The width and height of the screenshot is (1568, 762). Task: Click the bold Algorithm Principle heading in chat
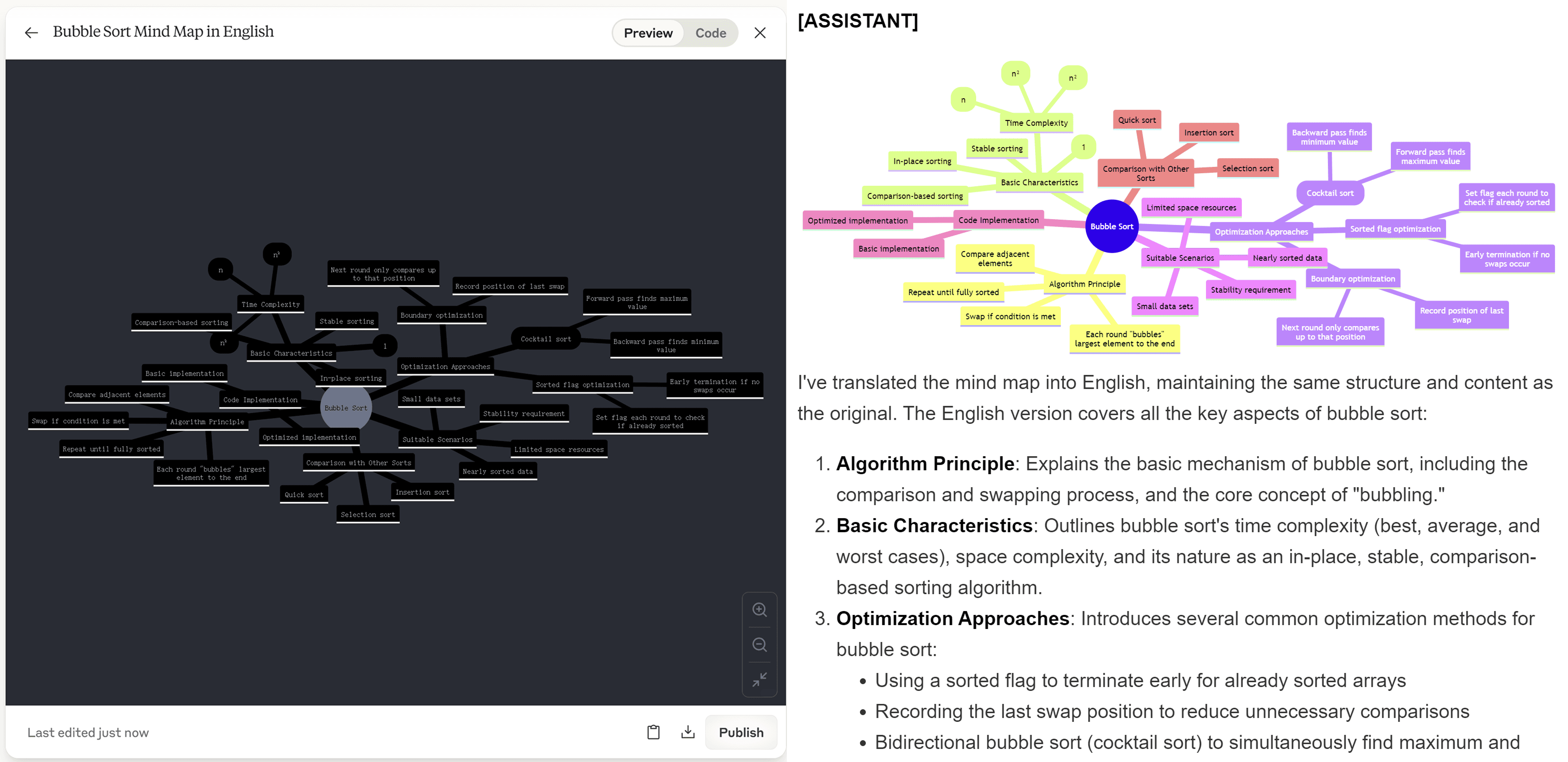(x=925, y=464)
